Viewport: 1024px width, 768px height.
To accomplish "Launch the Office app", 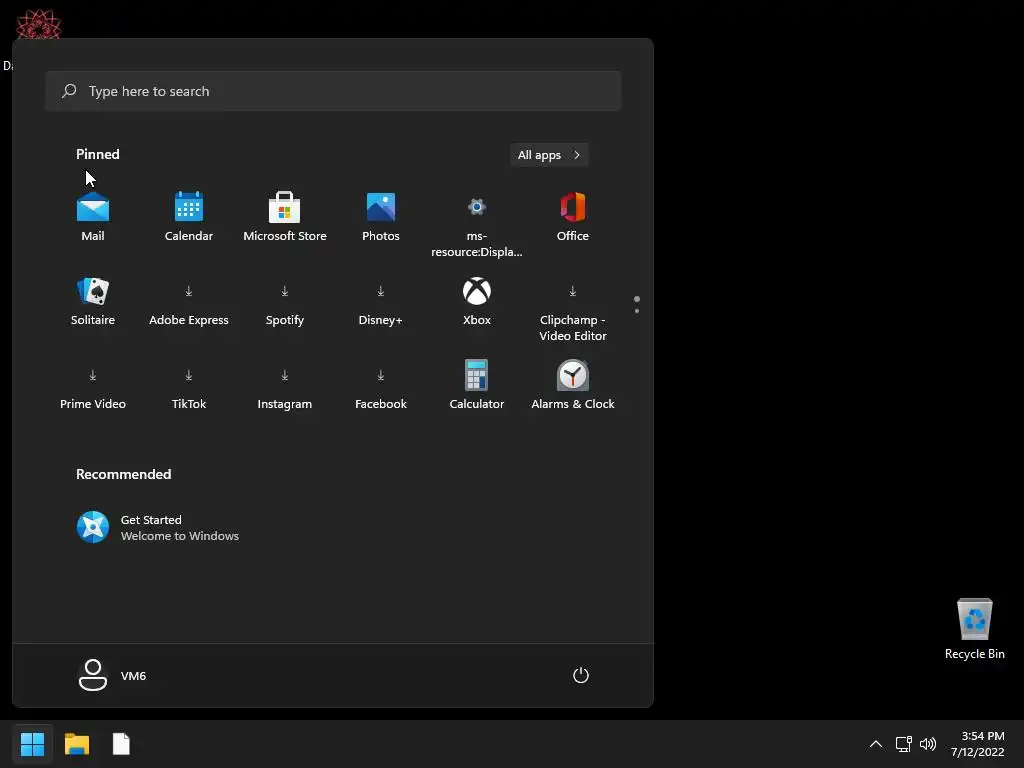I will (x=573, y=217).
